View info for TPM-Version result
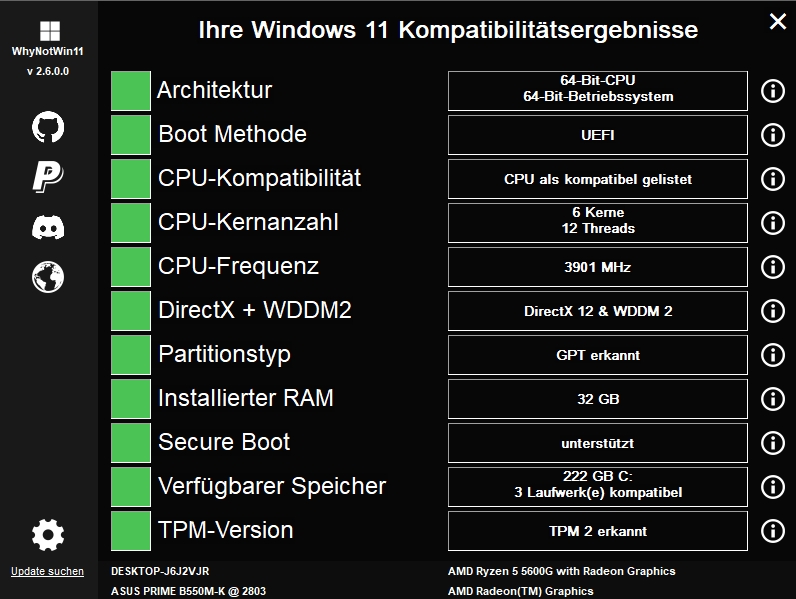Screen dimensions: 796x599 [x=772, y=531]
